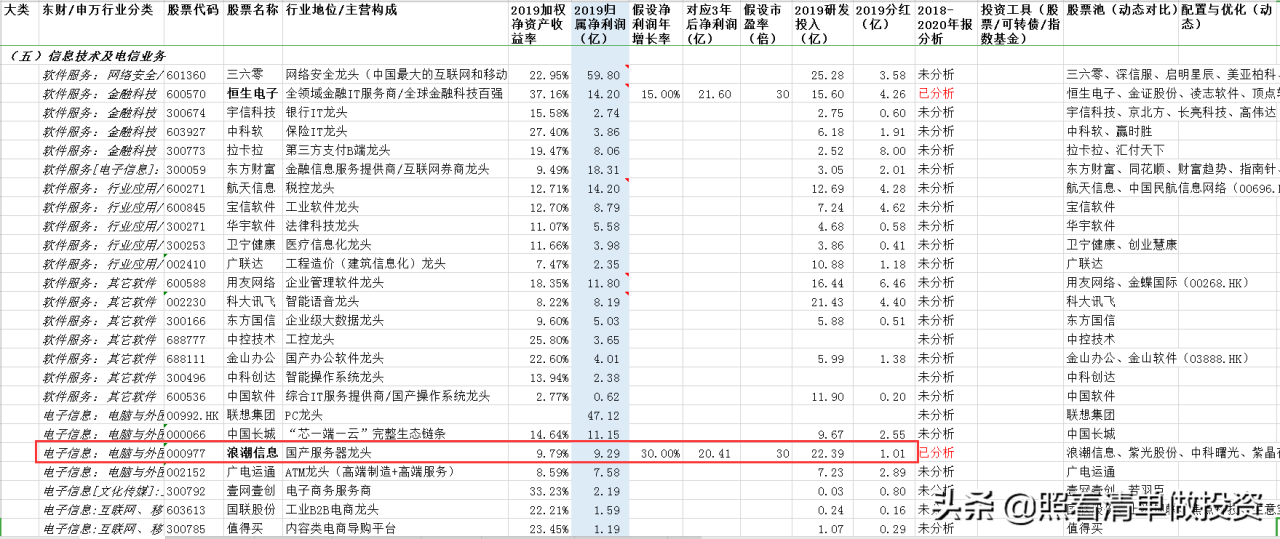Select ROE value 33.23%
Viewport: 1280px width, 539px height.
point(549,490)
